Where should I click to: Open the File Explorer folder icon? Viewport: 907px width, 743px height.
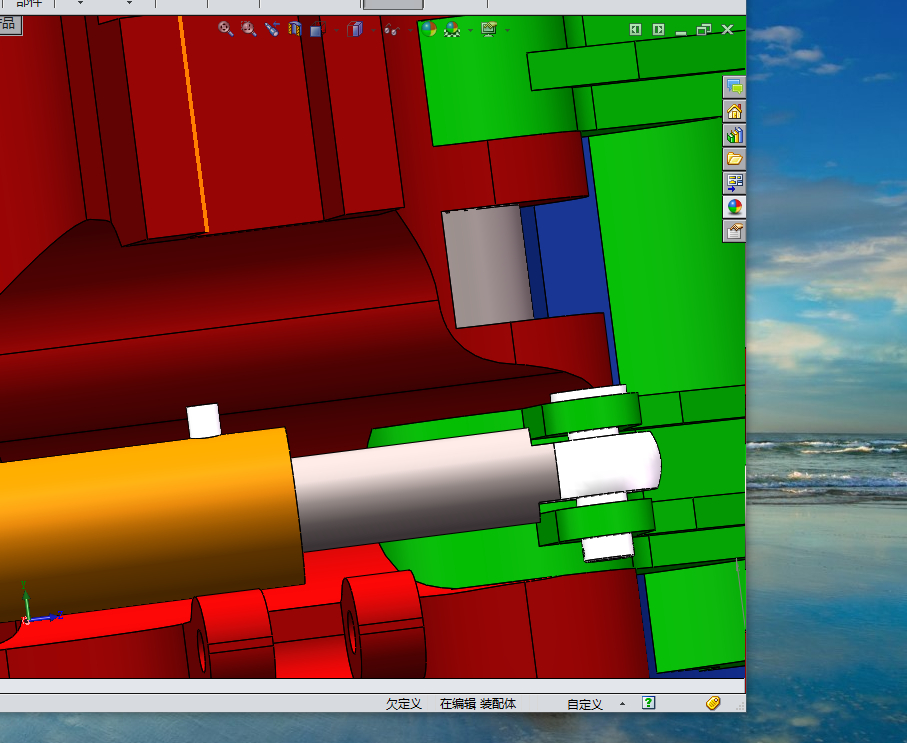pos(734,159)
